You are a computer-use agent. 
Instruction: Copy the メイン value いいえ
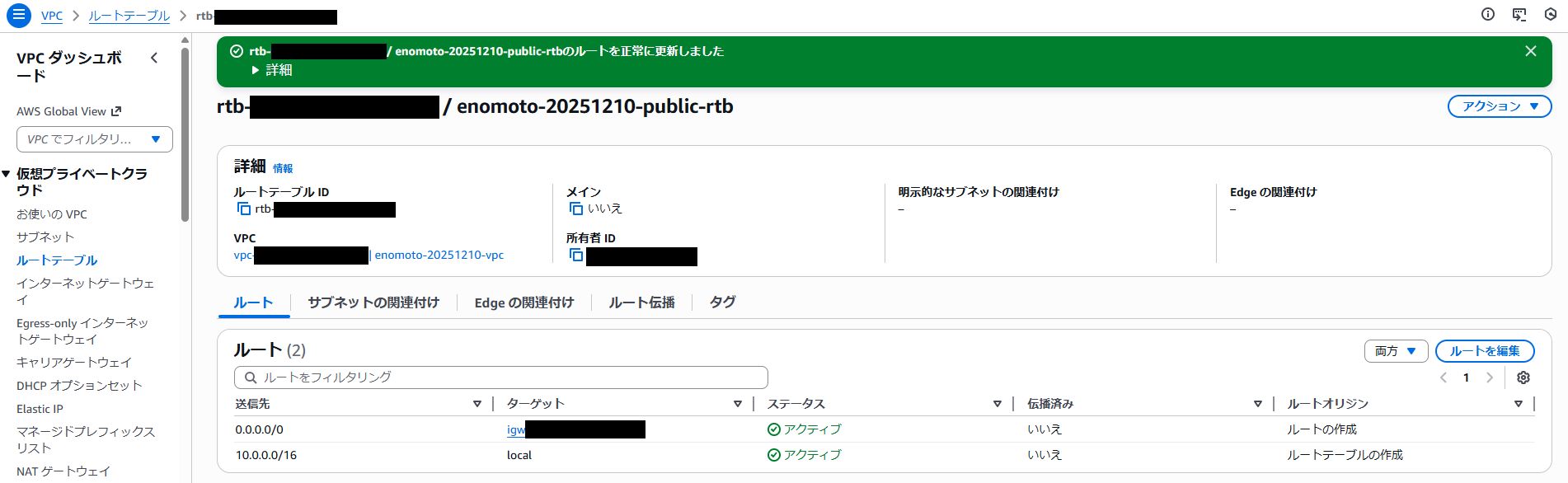point(576,209)
